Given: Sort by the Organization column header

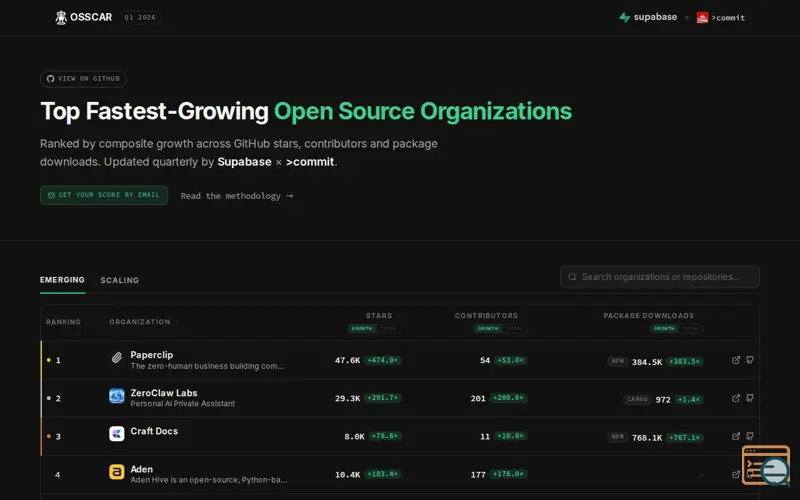Looking at the screenshot, I should click(x=140, y=322).
